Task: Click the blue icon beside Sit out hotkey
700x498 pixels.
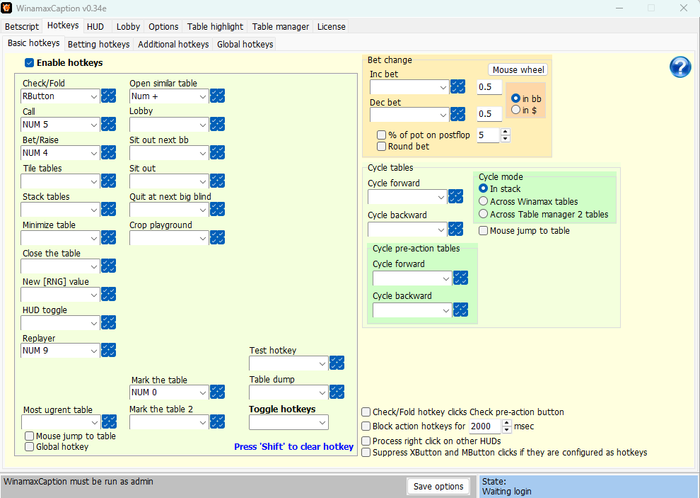Action: [217, 181]
